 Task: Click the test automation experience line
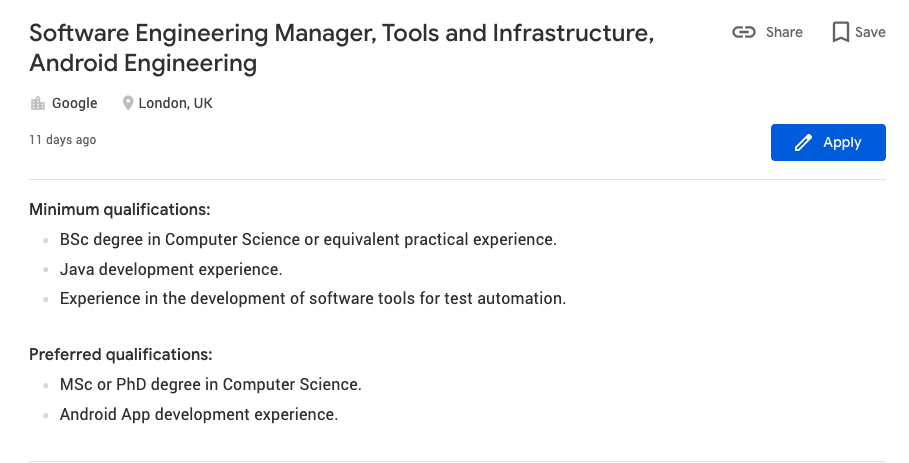[312, 298]
